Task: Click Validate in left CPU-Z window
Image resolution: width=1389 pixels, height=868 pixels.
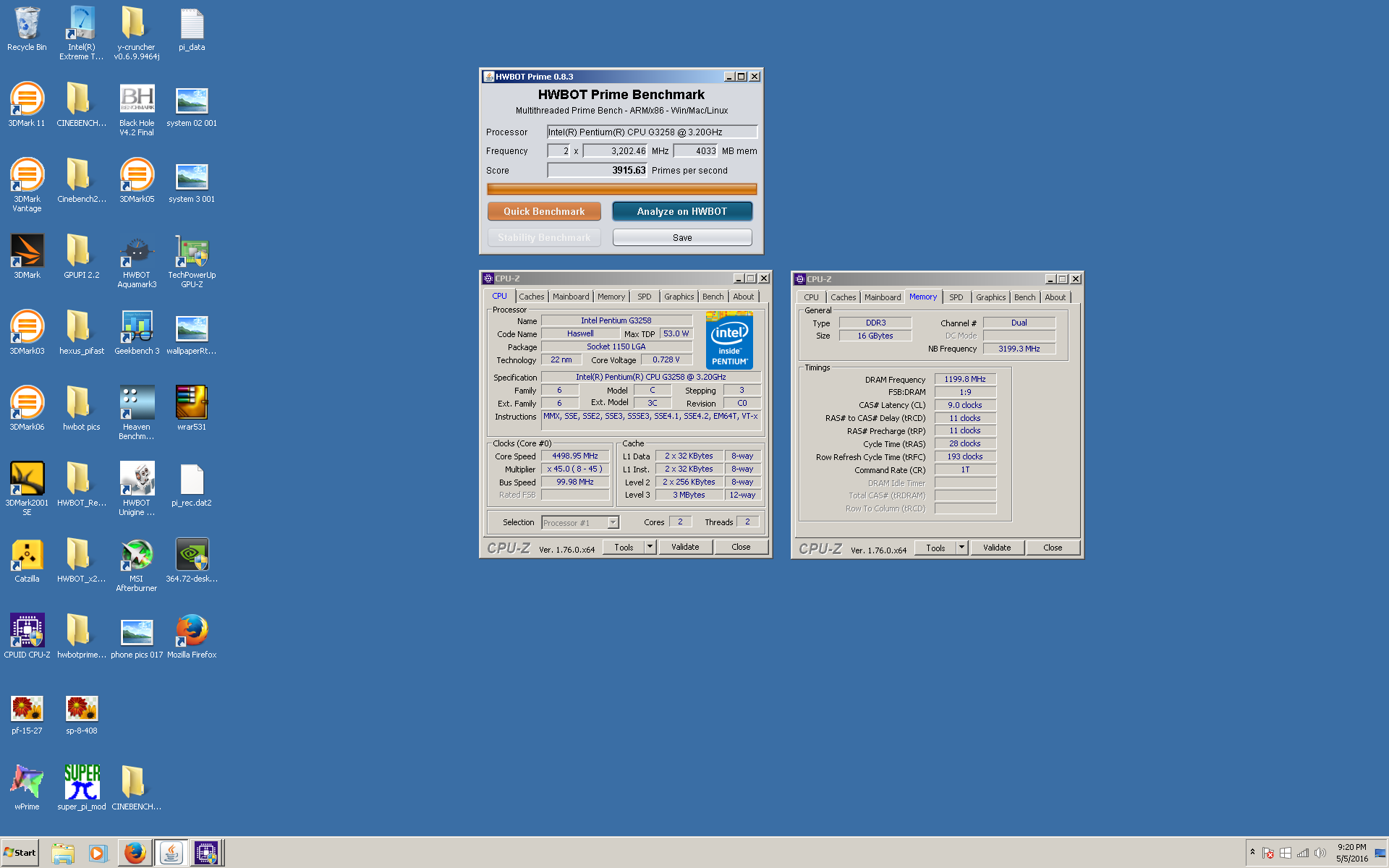Action: pyautogui.click(x=685, y=547)
